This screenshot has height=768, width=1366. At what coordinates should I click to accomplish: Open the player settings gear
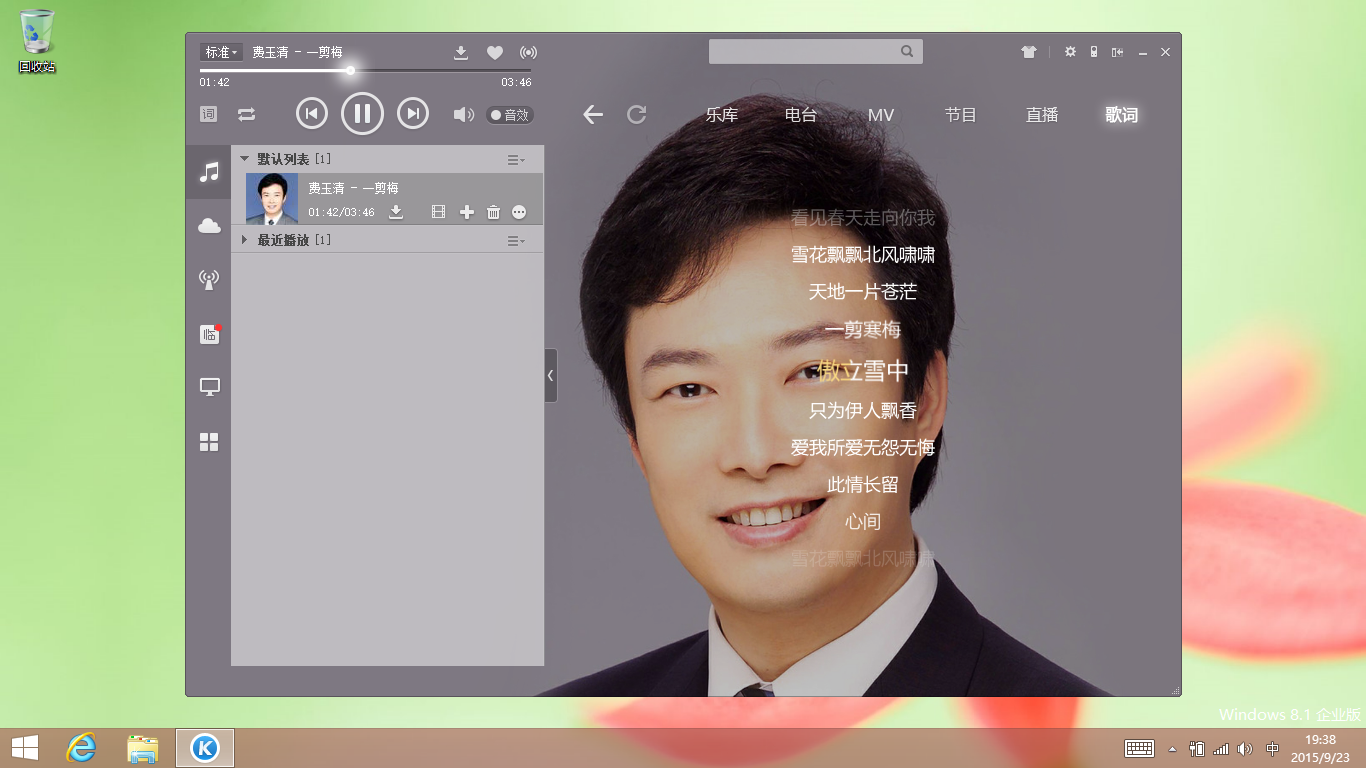pyautogui.click(x=1070, y=52)
